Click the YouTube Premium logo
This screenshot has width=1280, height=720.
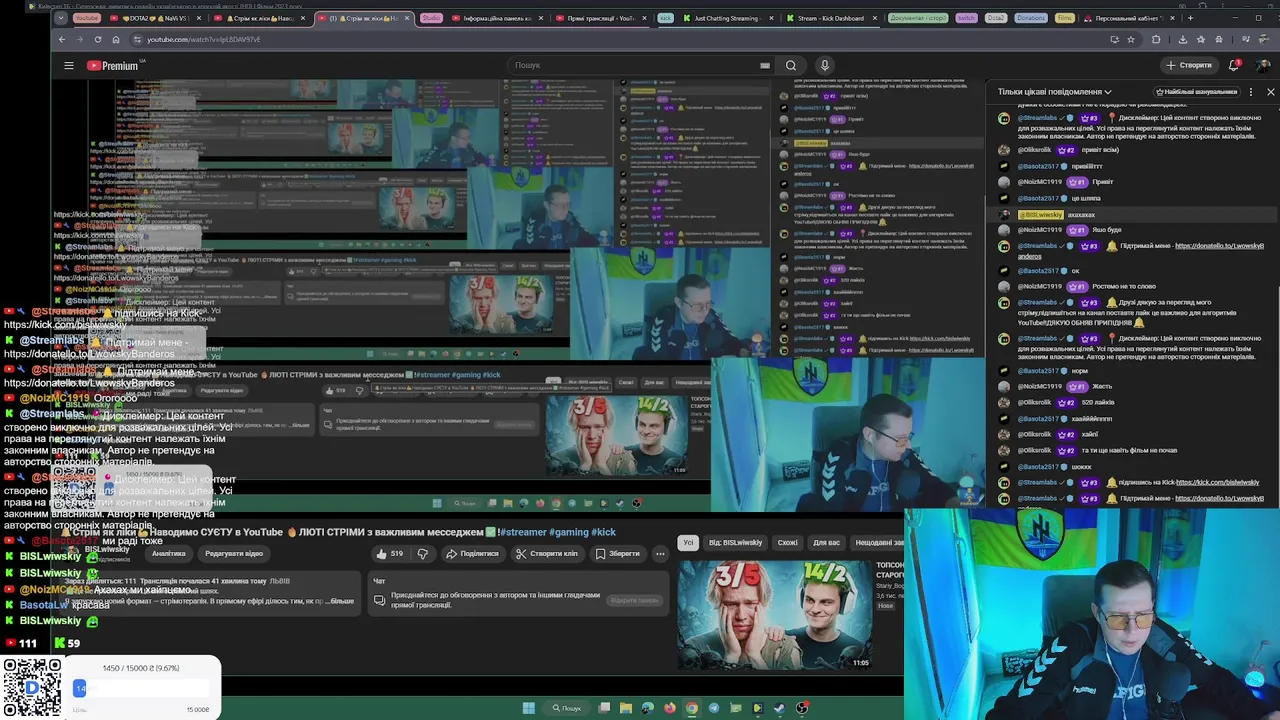pyautogui.click(x=112, y=66)
